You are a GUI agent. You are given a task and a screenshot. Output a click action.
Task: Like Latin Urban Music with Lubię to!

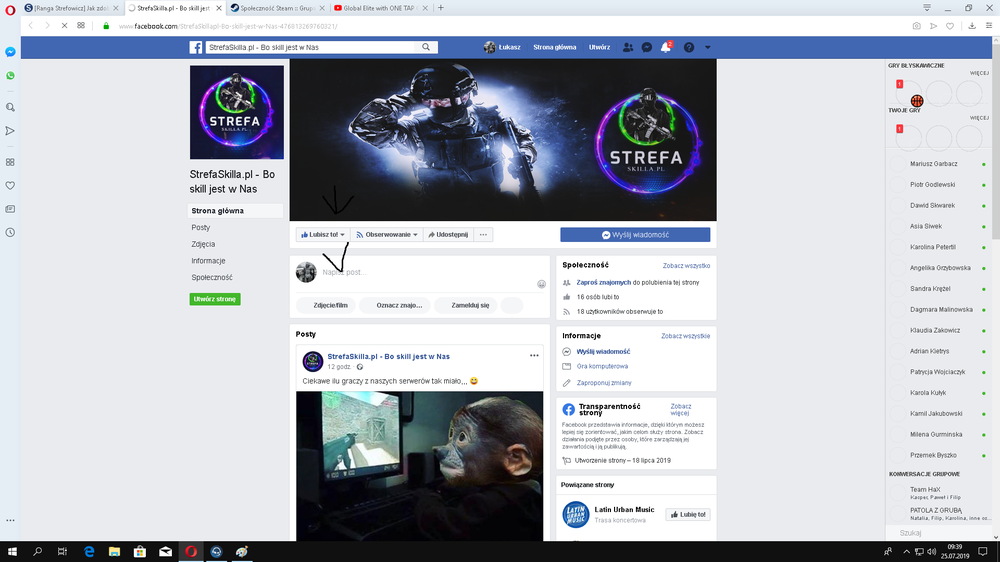[688, 514]
